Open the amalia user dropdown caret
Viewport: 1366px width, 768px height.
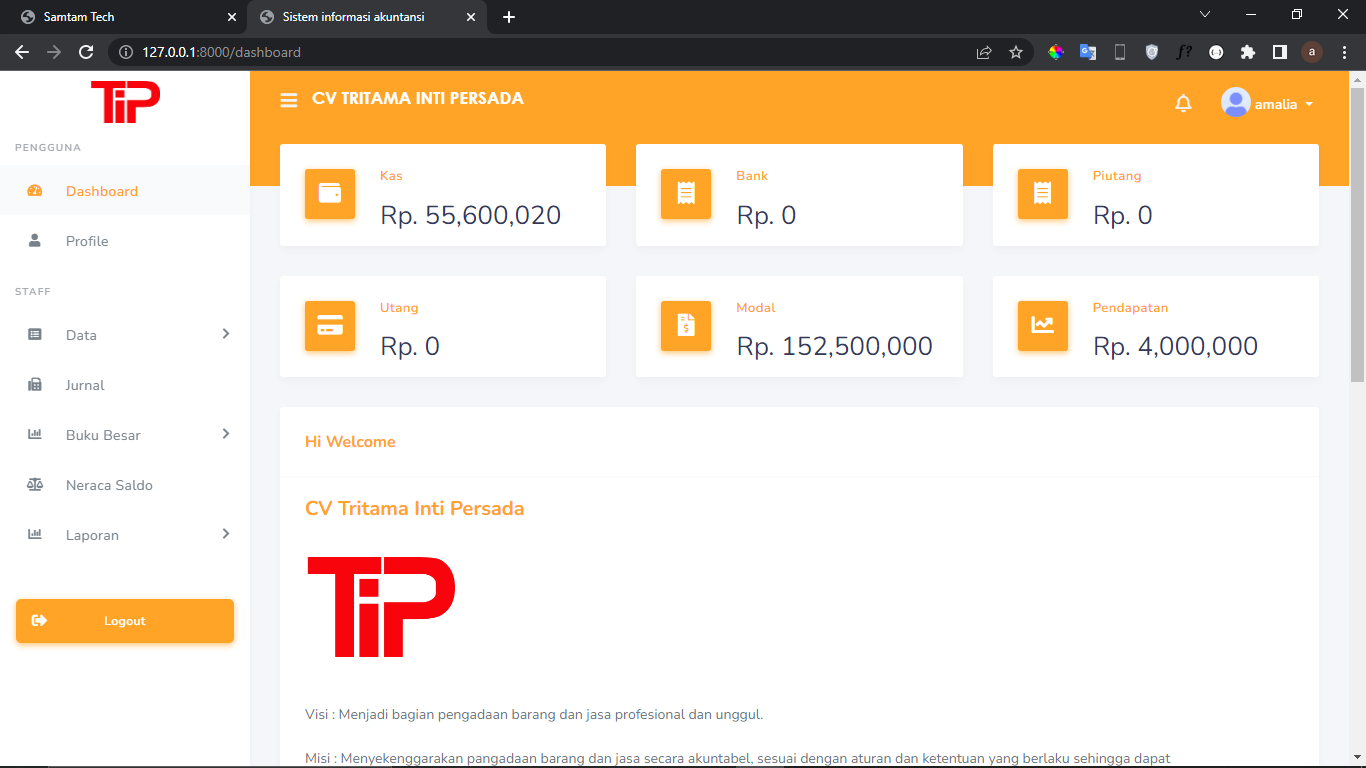(1309, 104)
